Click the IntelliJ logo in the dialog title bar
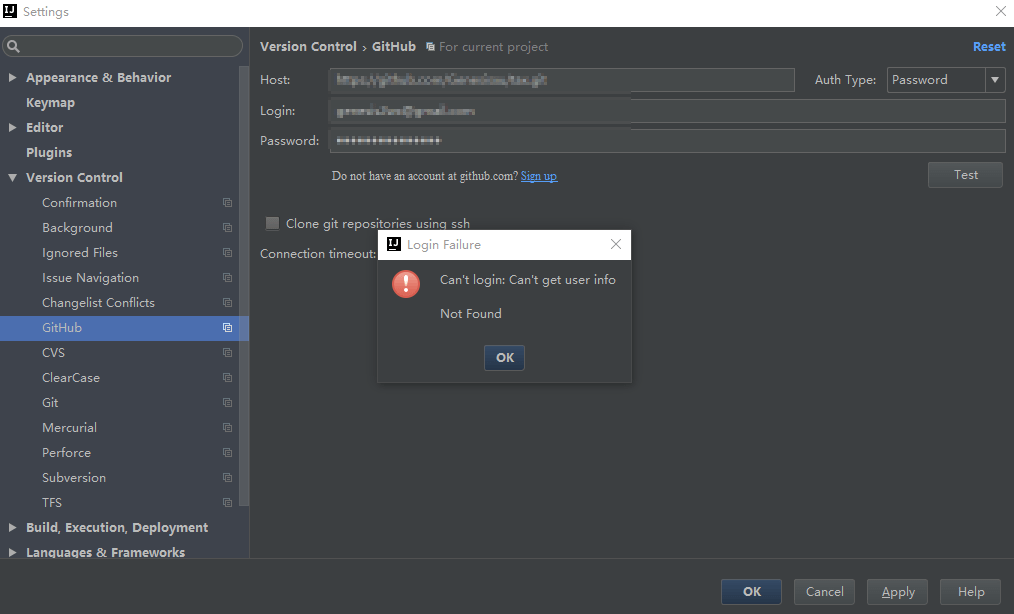 point(393,244)
